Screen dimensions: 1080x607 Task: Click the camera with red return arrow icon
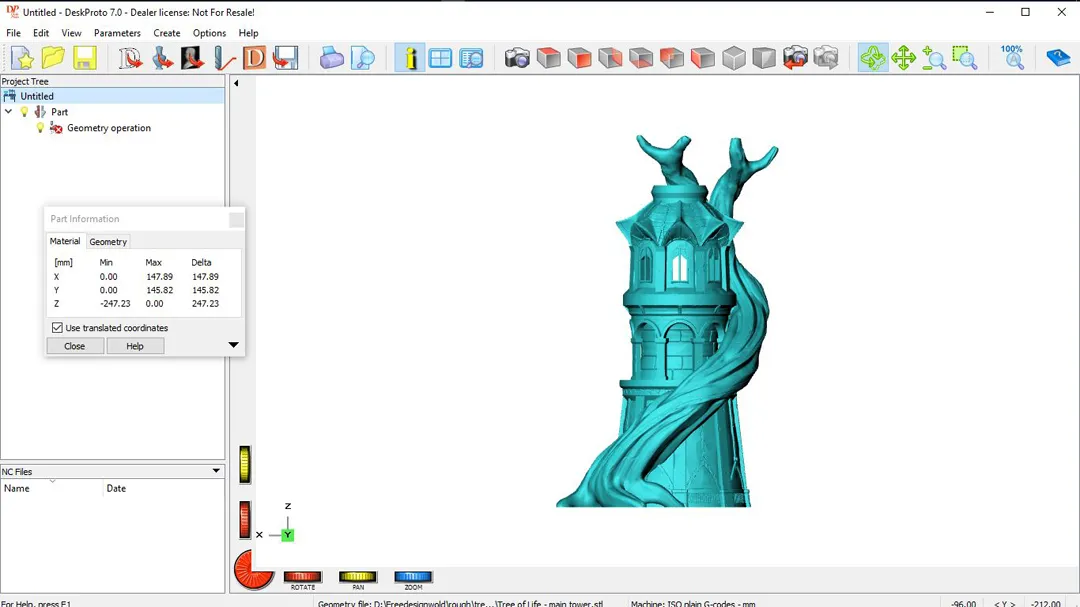click(x=795, y=58)
